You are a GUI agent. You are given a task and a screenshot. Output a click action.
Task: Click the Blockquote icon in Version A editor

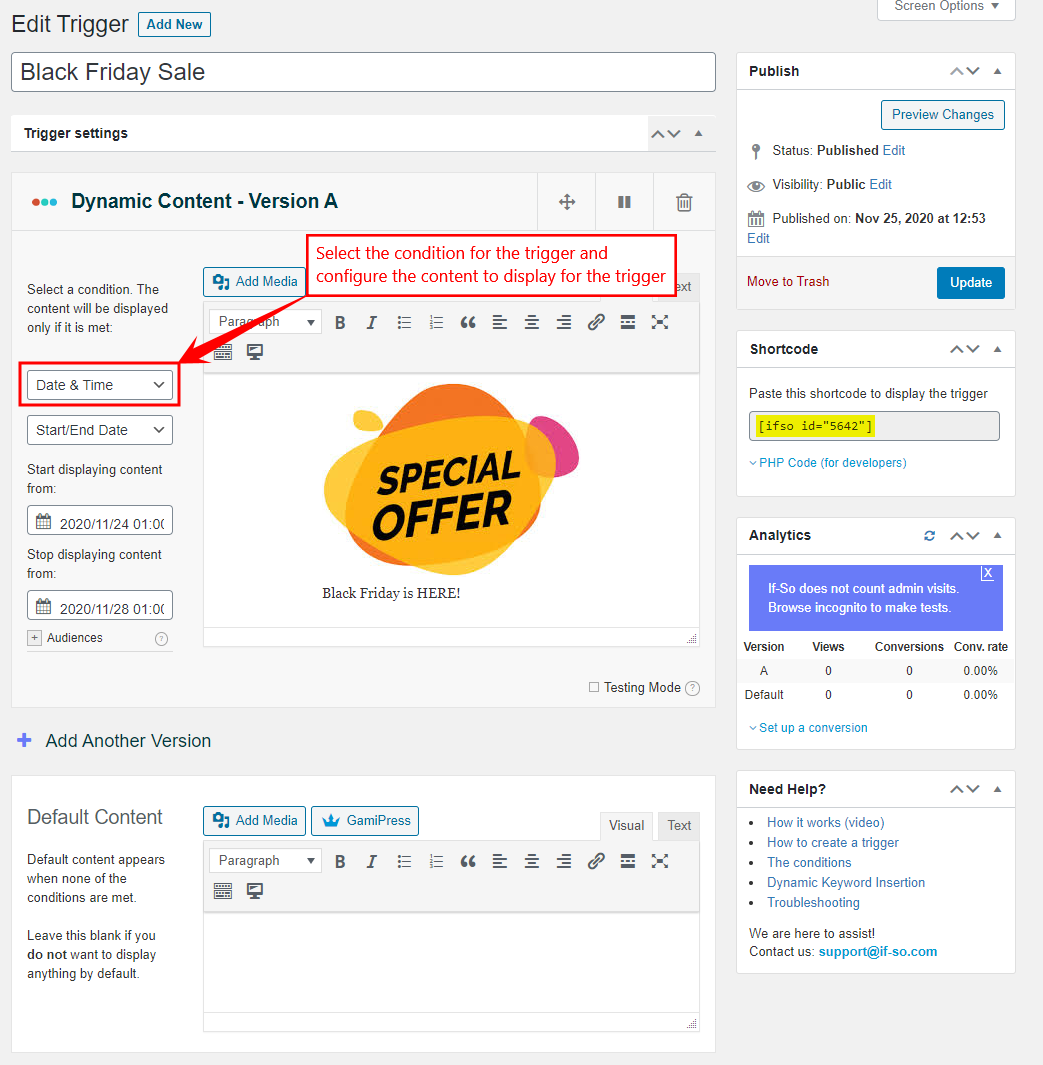(x=468, y=322)
